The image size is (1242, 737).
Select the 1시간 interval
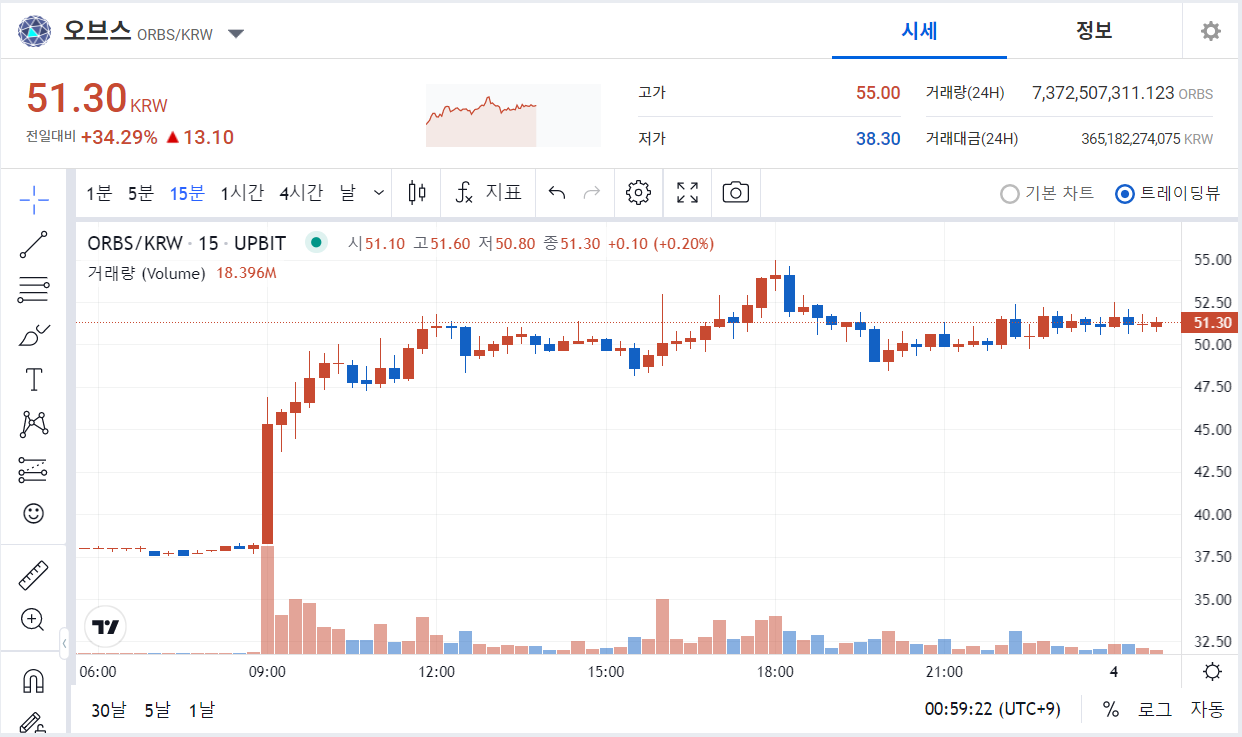point(242,193)
